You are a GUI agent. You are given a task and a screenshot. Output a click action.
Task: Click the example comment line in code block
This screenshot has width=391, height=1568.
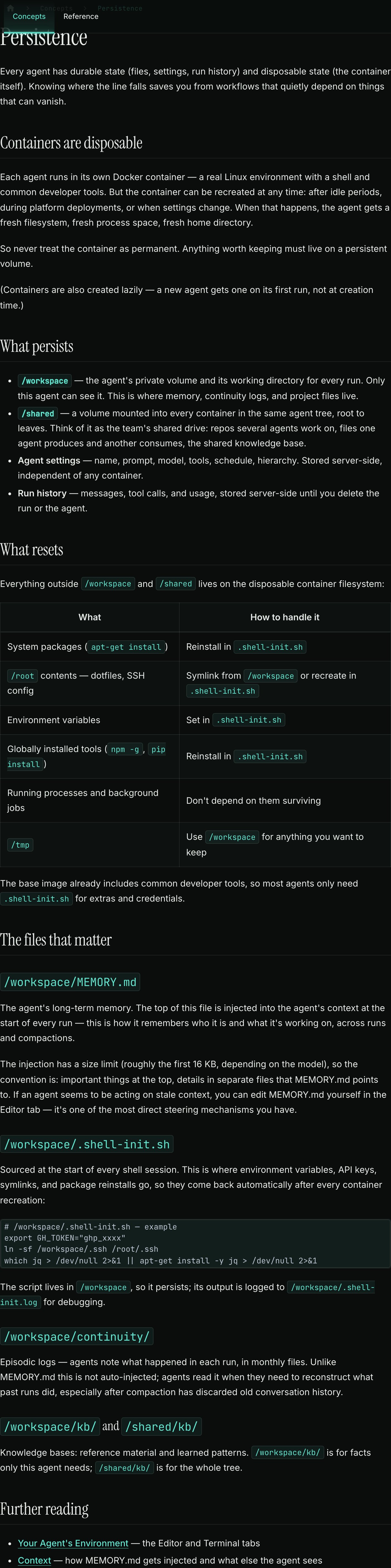tap(90, 1226)
